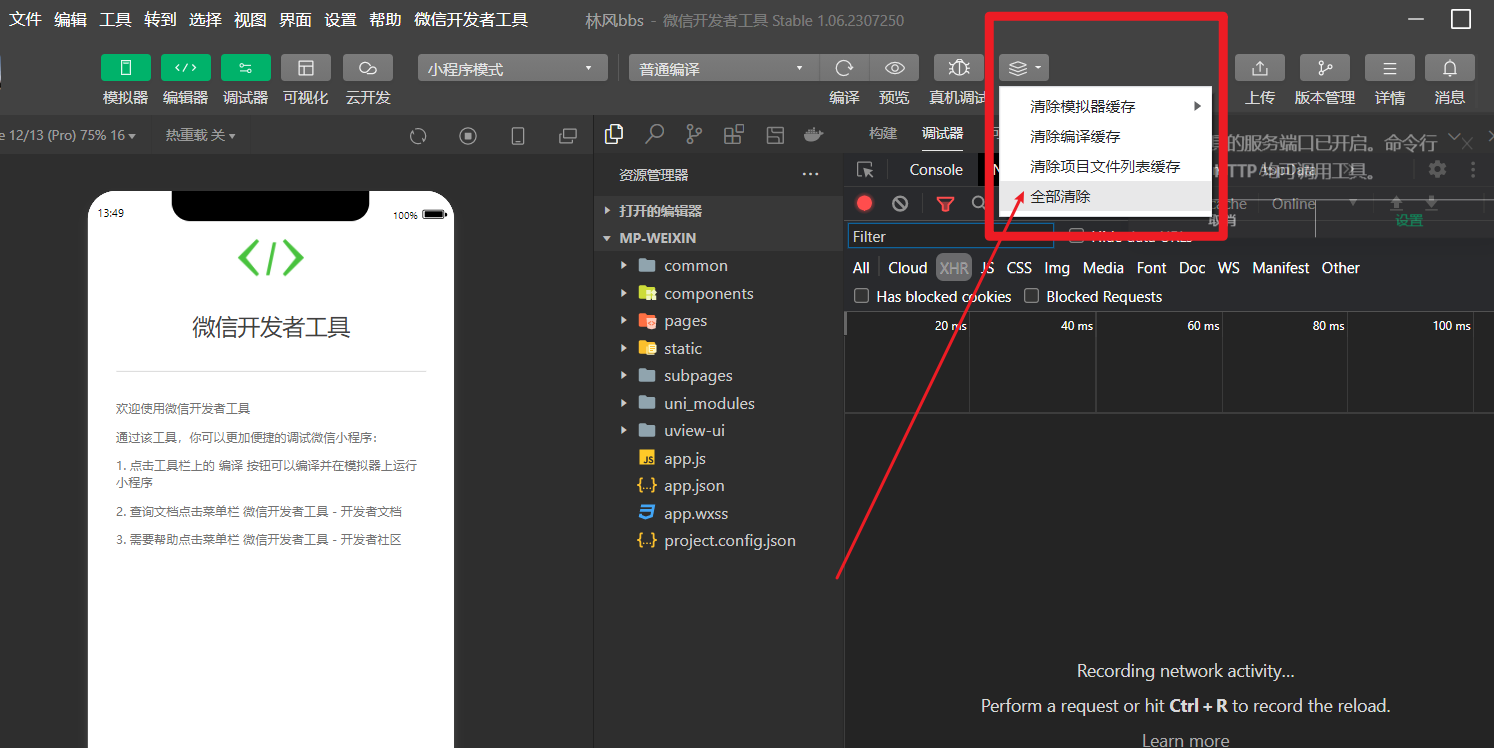1494x748 pixels.
Task: Toggle the XHR request filter
Action: (954, 268)
